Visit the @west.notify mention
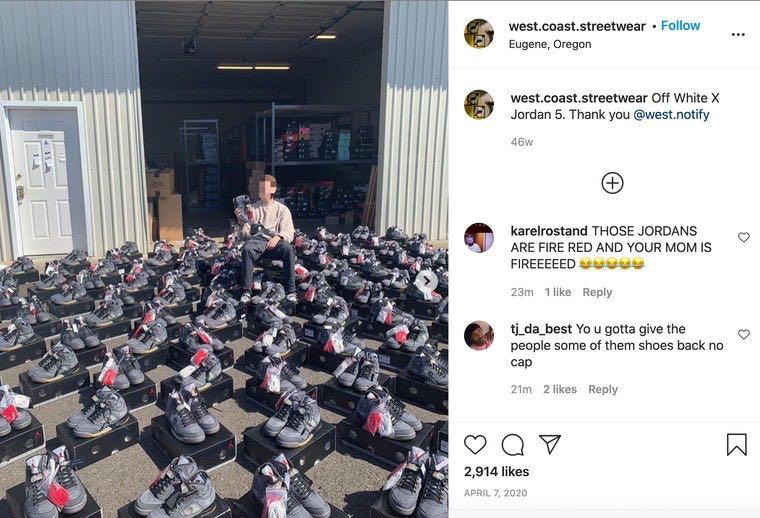The image size is (760, 518). point(671,114)
